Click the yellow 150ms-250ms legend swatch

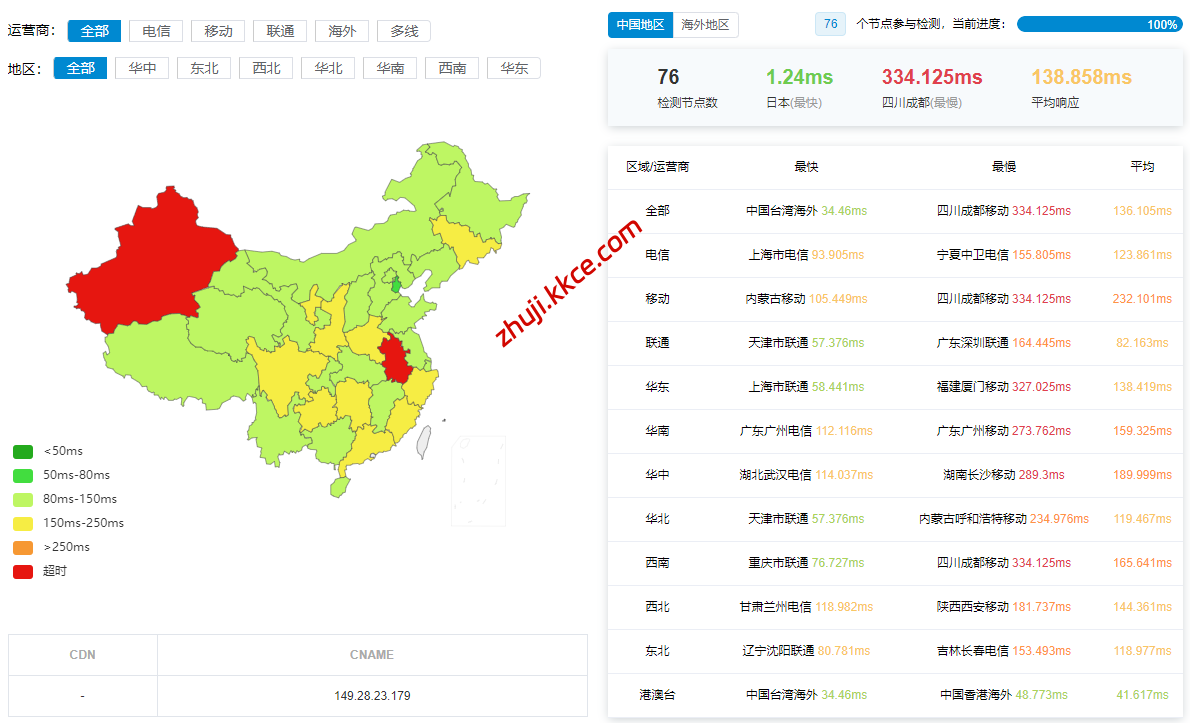(x=23, y=523)
